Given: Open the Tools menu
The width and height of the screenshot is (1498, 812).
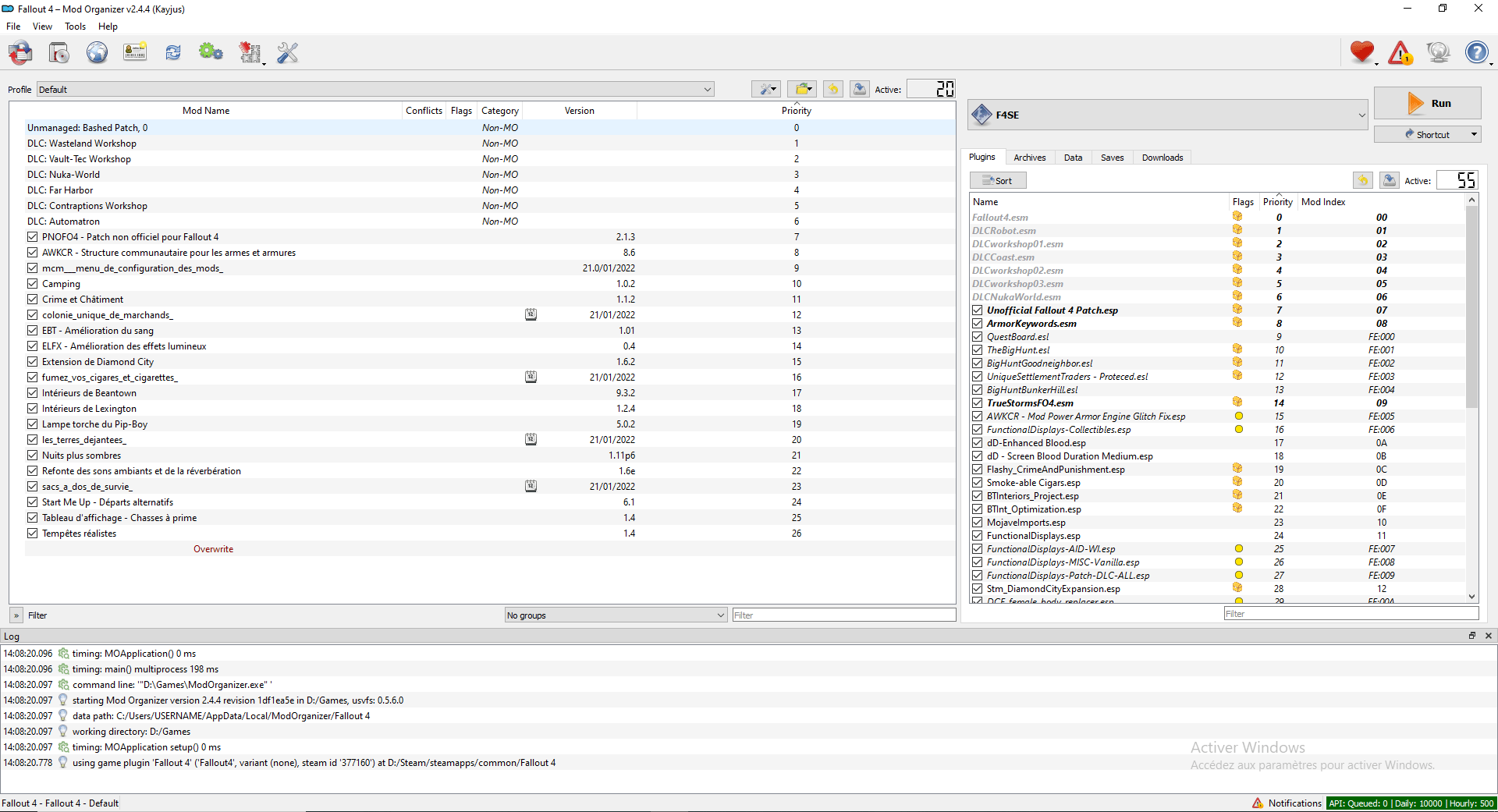Looking at the screenshot, I should (x=76, y=27).
